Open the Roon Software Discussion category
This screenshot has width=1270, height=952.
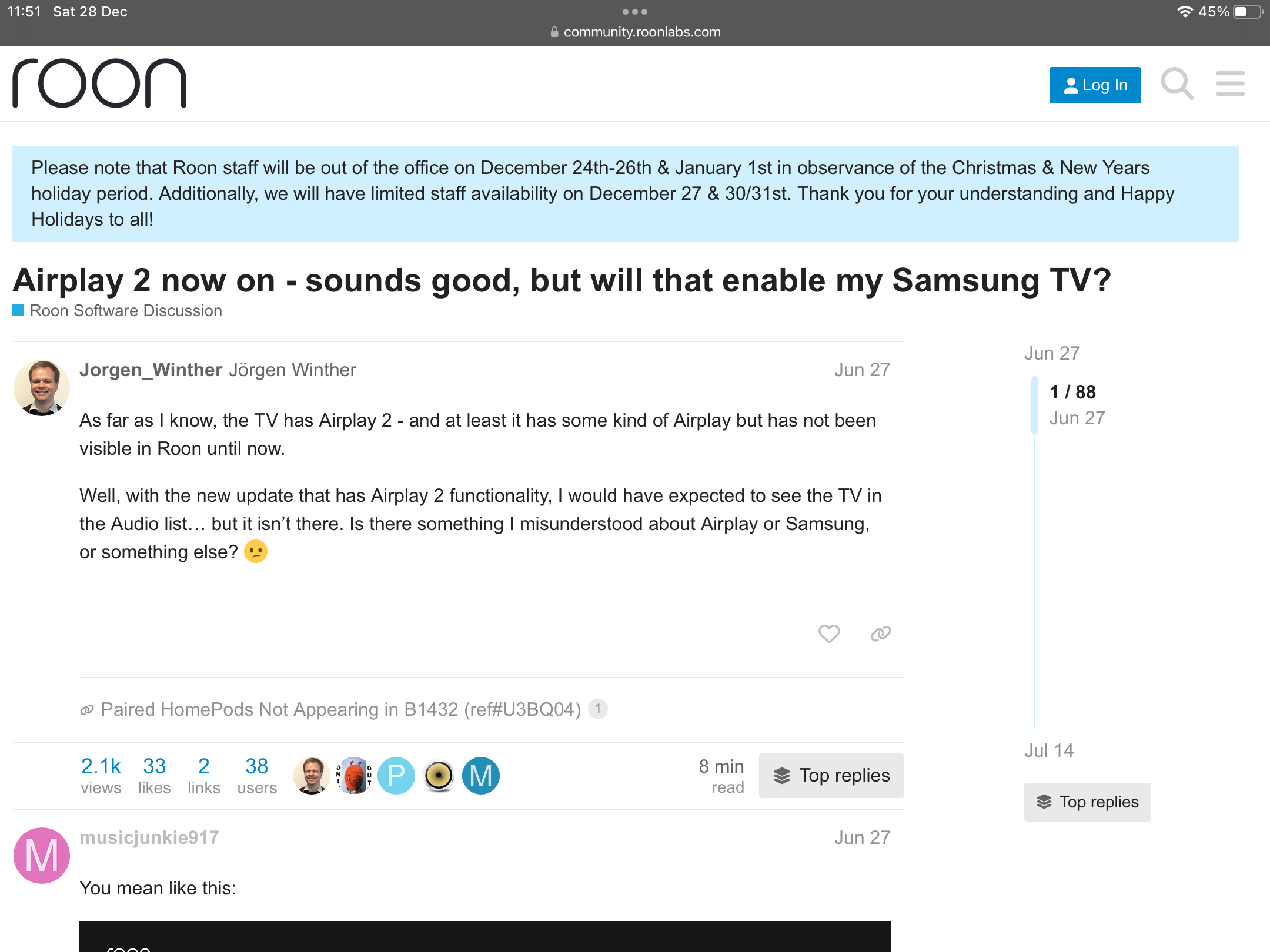118,310
